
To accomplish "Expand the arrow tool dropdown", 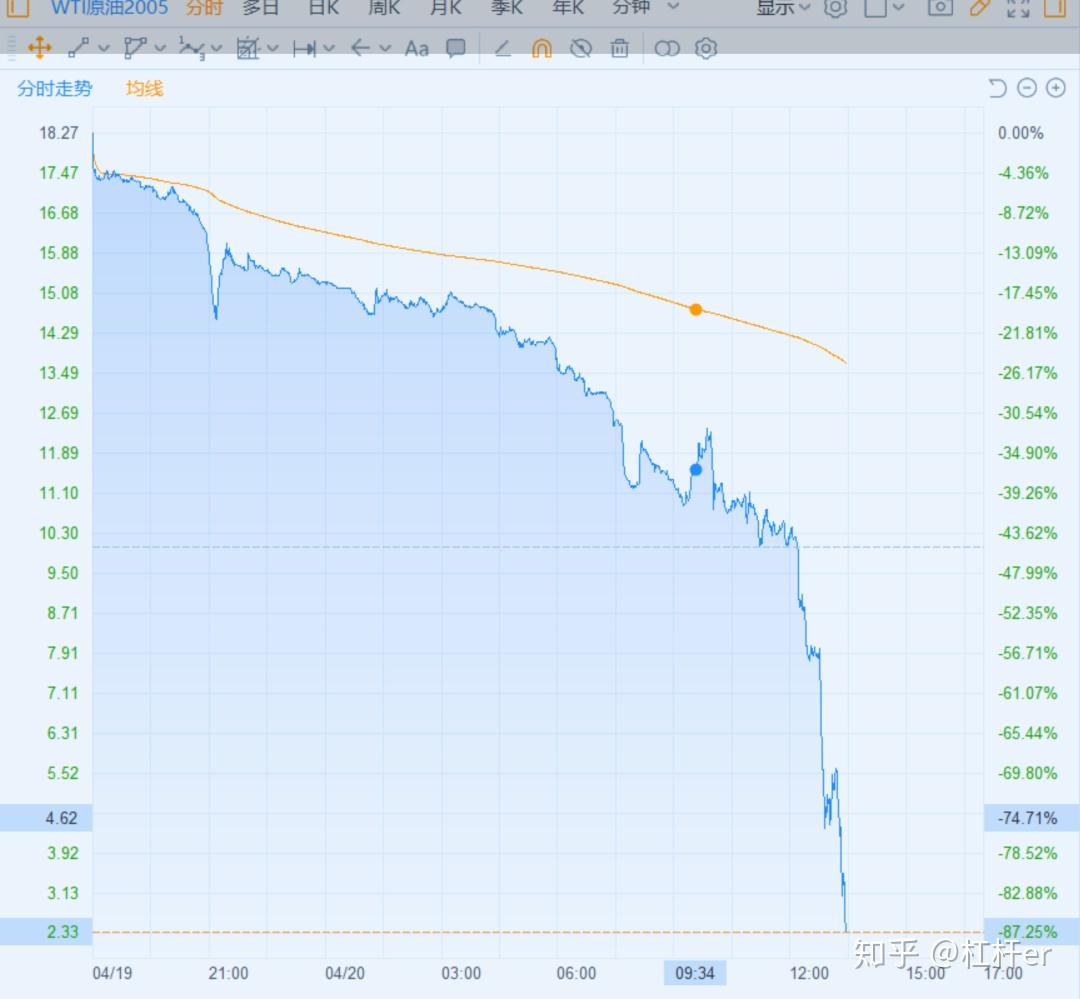I will click(385, 48).
